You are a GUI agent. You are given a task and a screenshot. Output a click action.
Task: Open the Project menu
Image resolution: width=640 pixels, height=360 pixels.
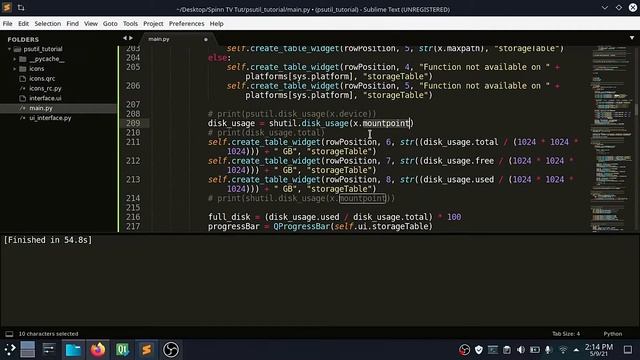(153, 24)
